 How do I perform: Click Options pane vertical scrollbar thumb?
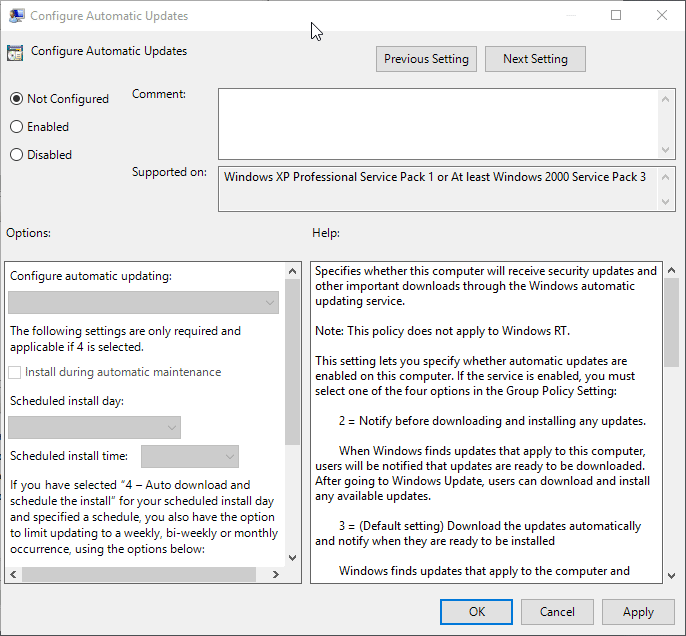coord(293,362)
